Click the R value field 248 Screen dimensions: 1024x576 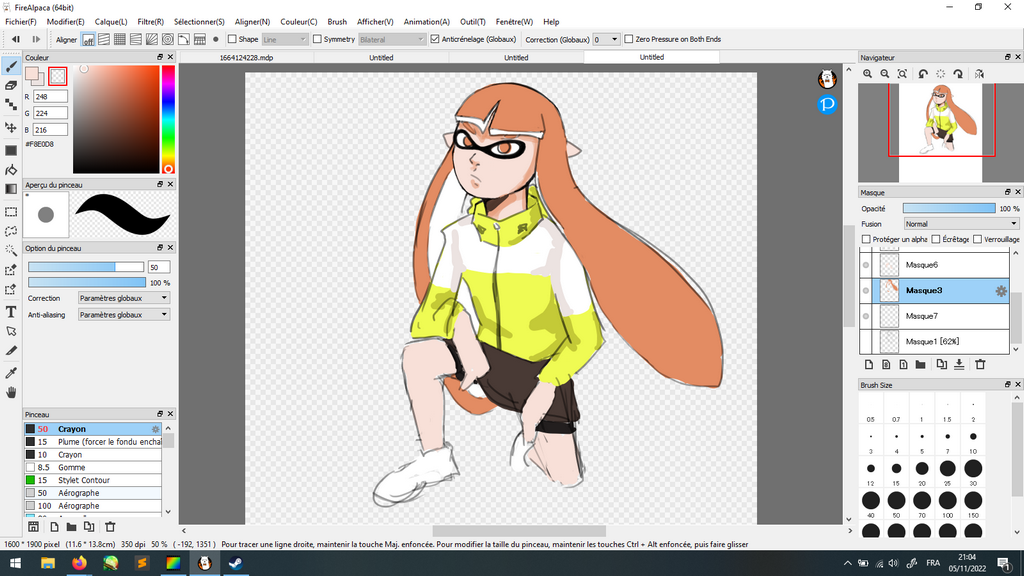click(x=50, y=97)
